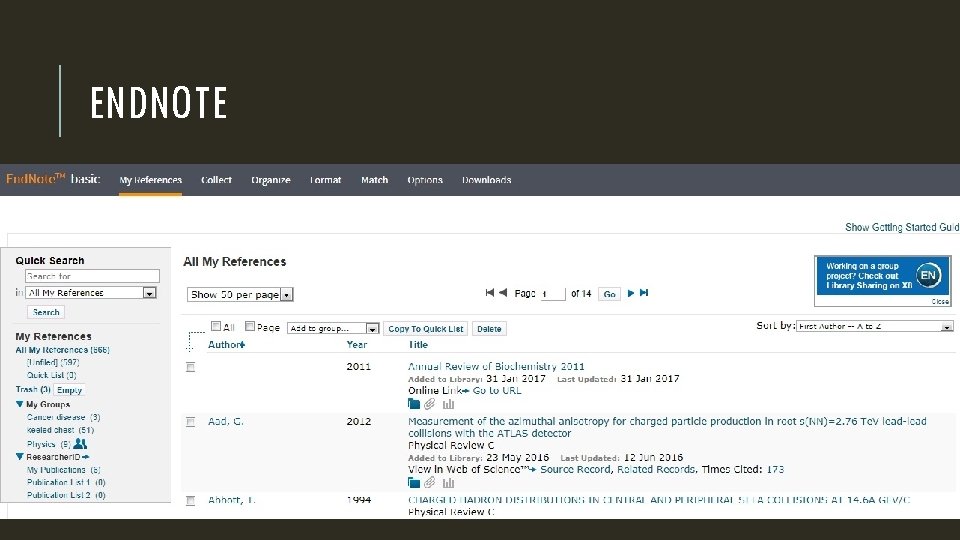Go to previous page arrow icon
Viewport: 960px width, 540px height.
pos(503,293)
